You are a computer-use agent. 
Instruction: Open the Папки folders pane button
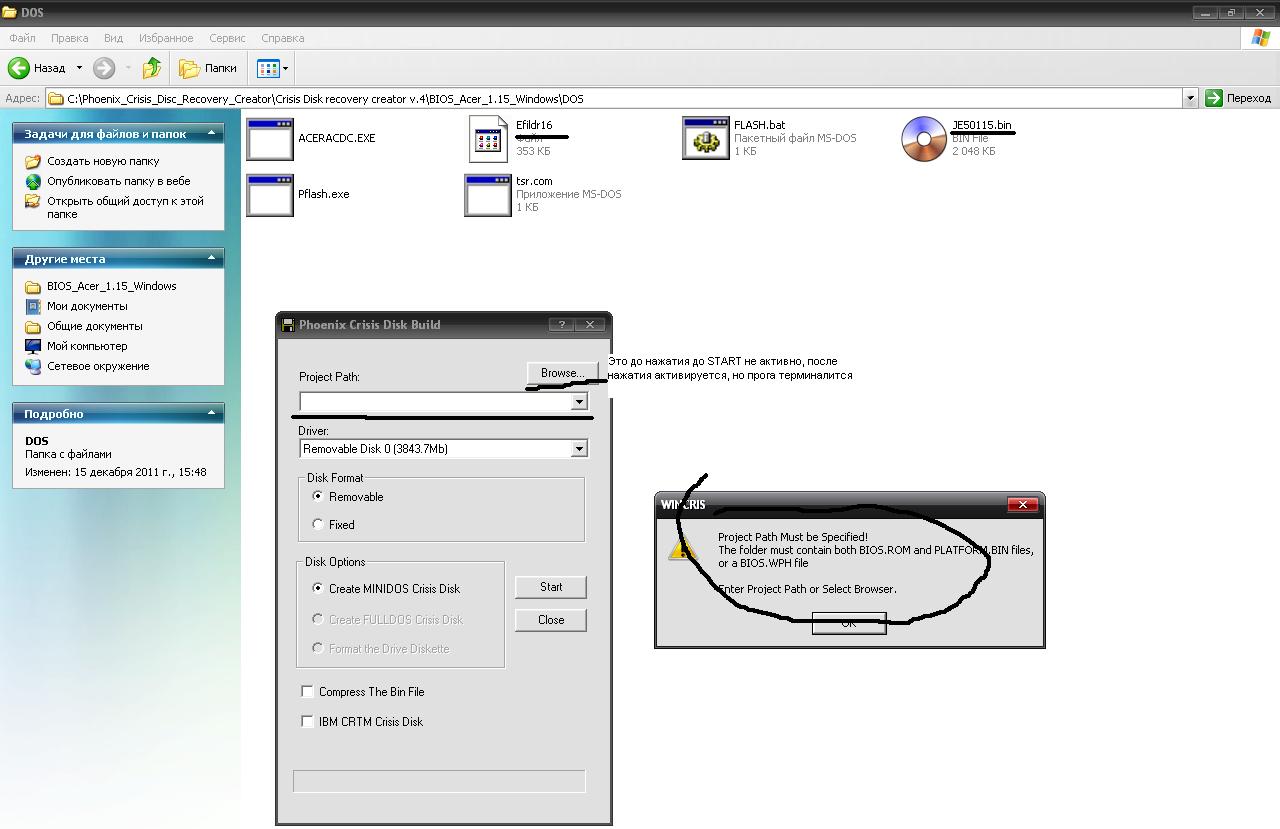click(x=208, y=68)
